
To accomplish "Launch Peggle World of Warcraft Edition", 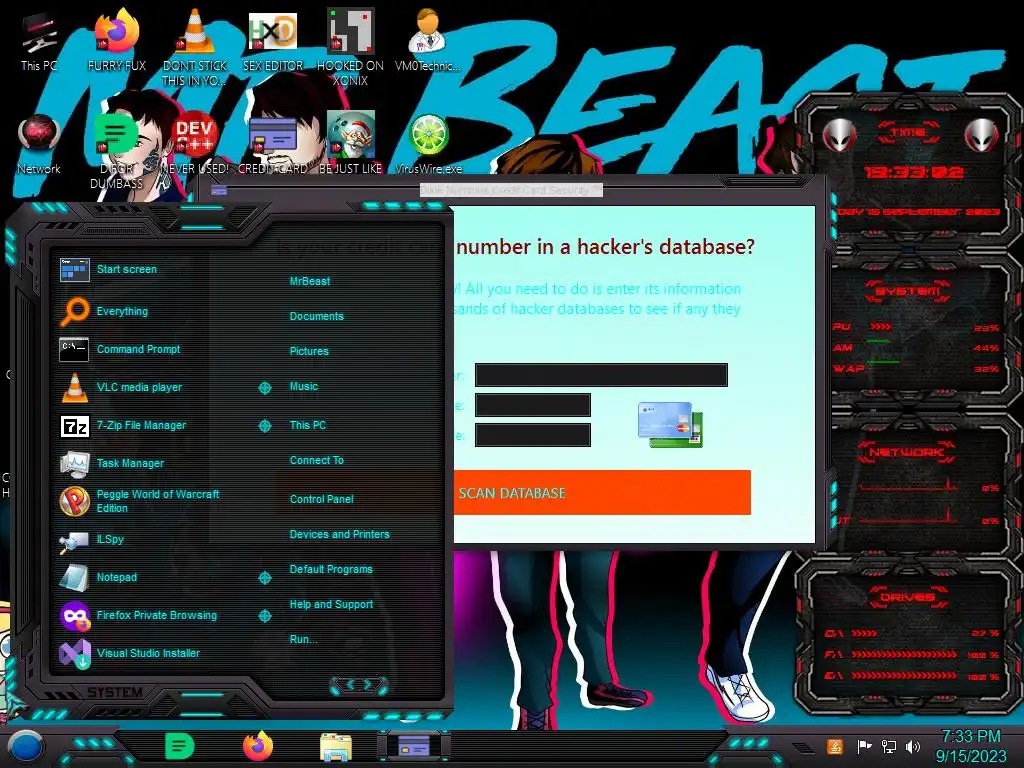I will tap(157, 501).
